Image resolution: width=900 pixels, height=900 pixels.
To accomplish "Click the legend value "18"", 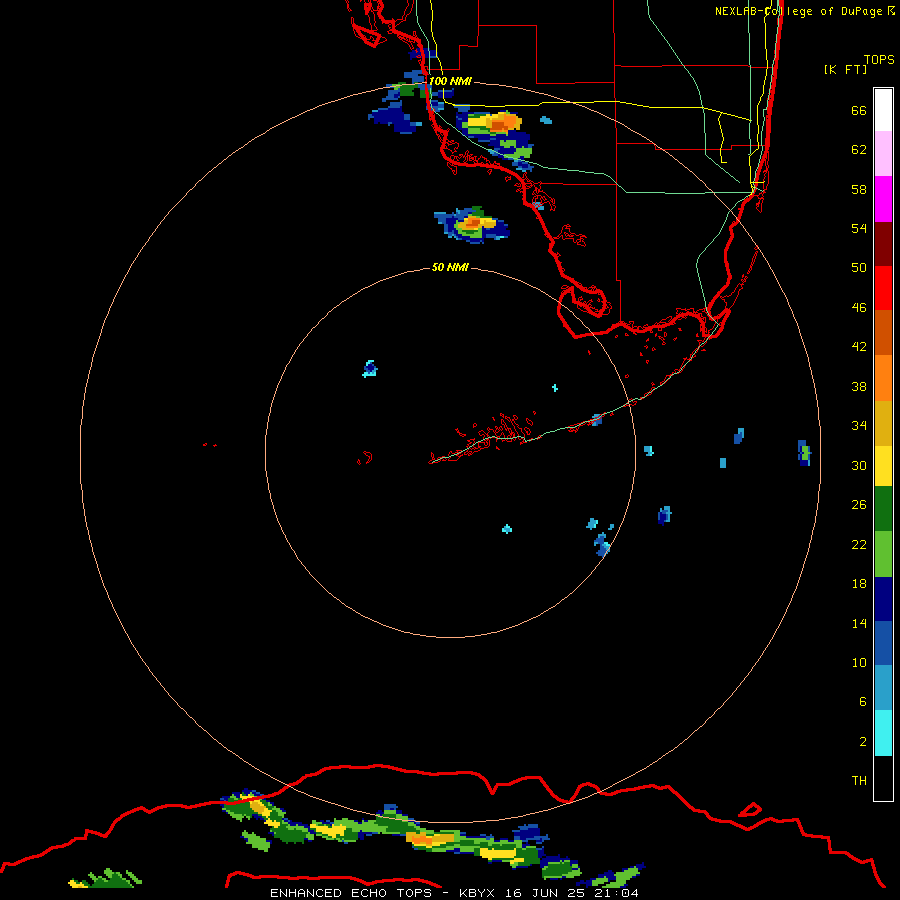I will tap(859, 584).
